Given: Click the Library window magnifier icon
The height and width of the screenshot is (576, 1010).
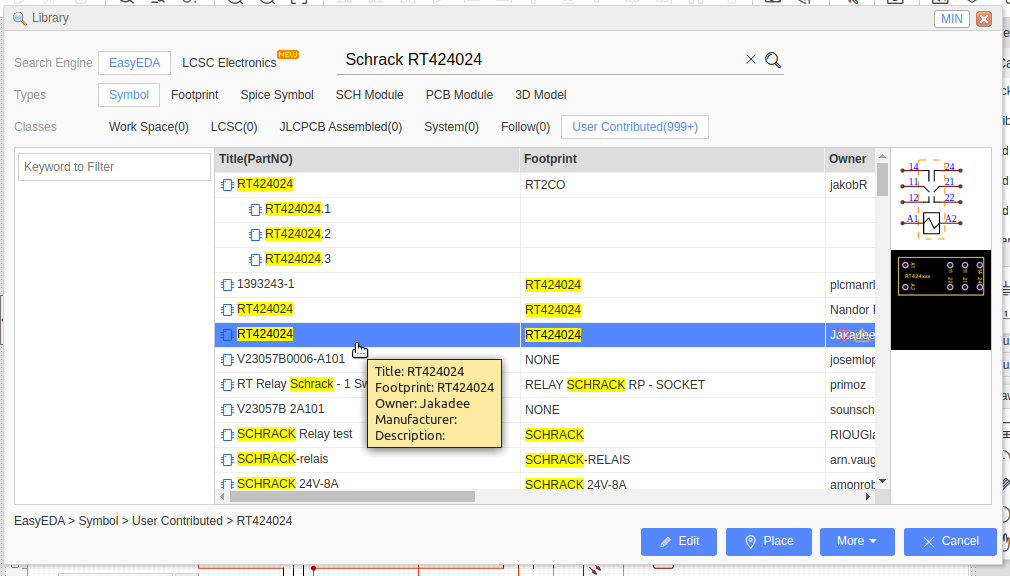Looking at the screenshot, I should coord(19,19).
